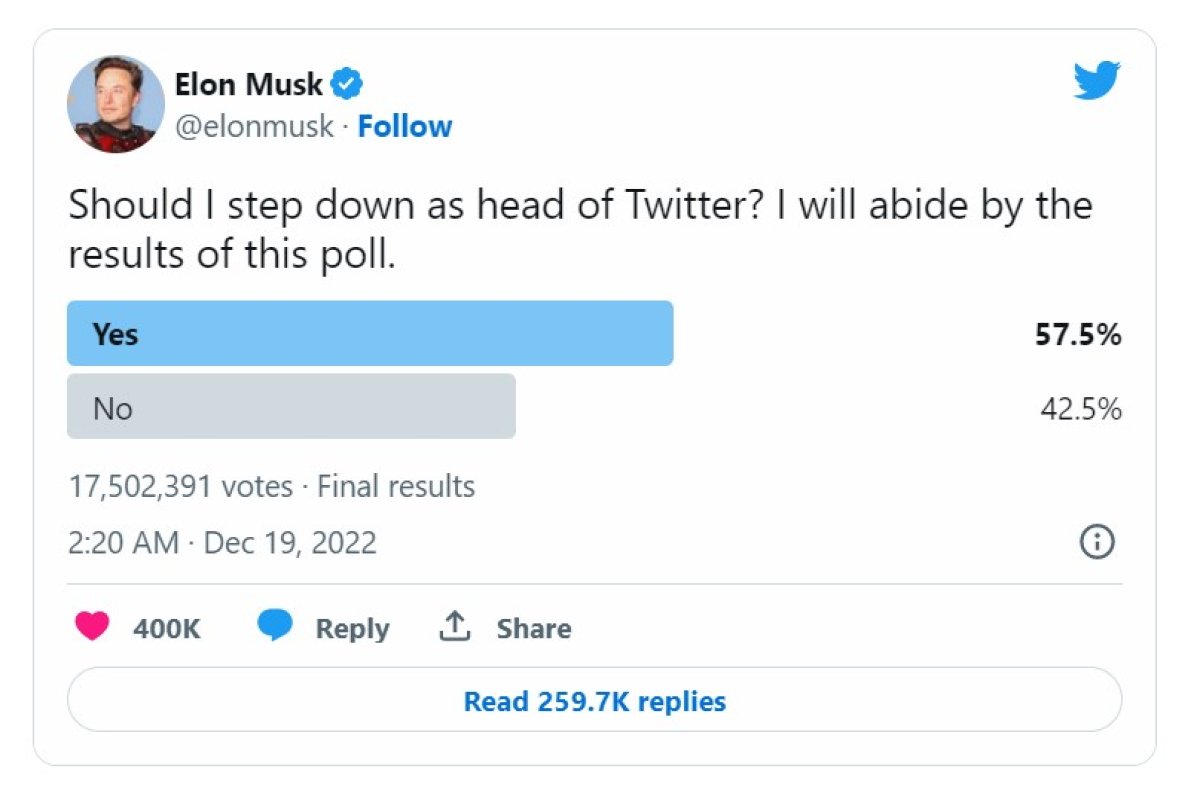Open the tweet info icon
This screenshot has width=1200, height=790.
point(1097,542)
